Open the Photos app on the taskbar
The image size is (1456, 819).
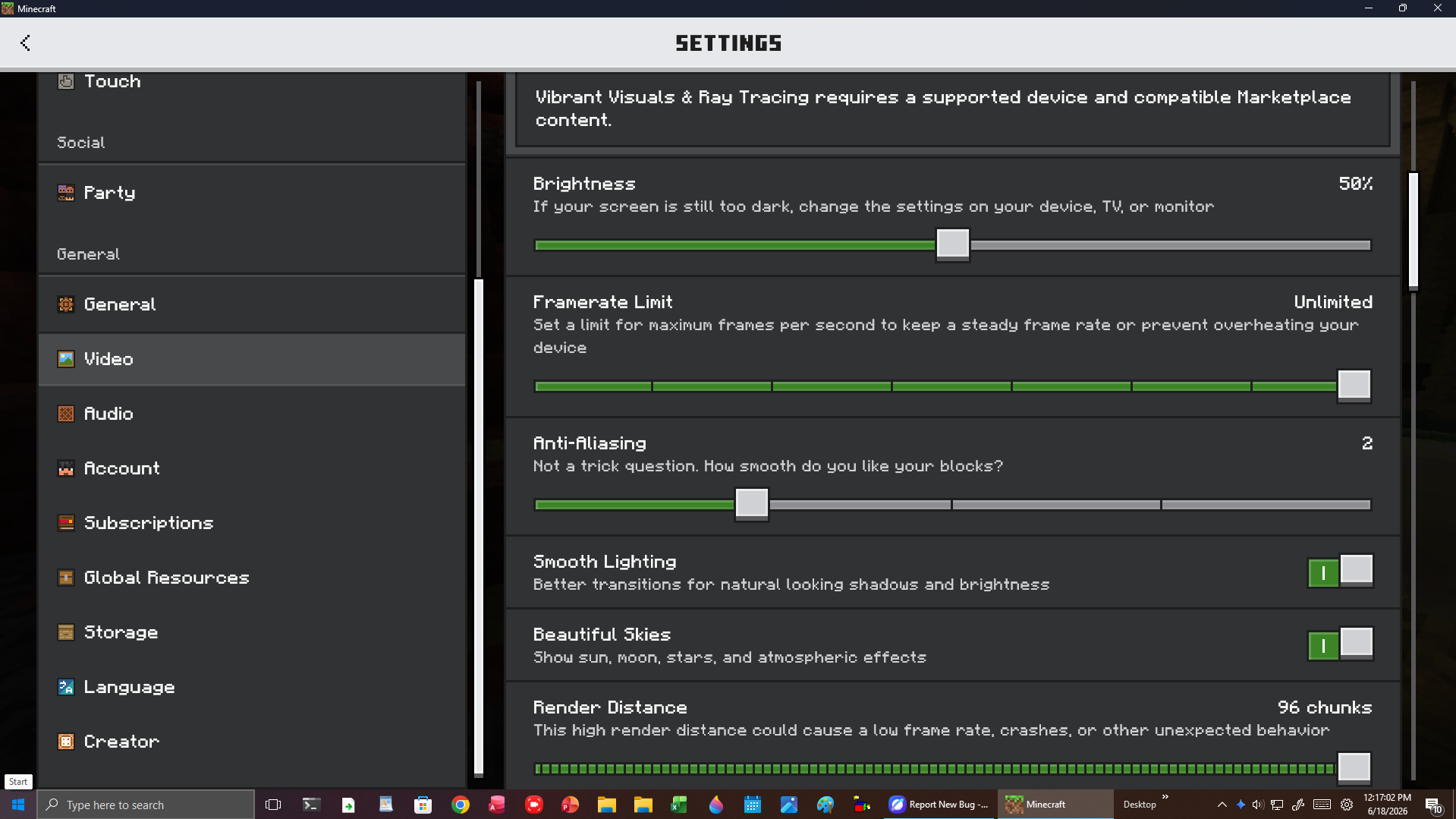[x=789, y=805]
